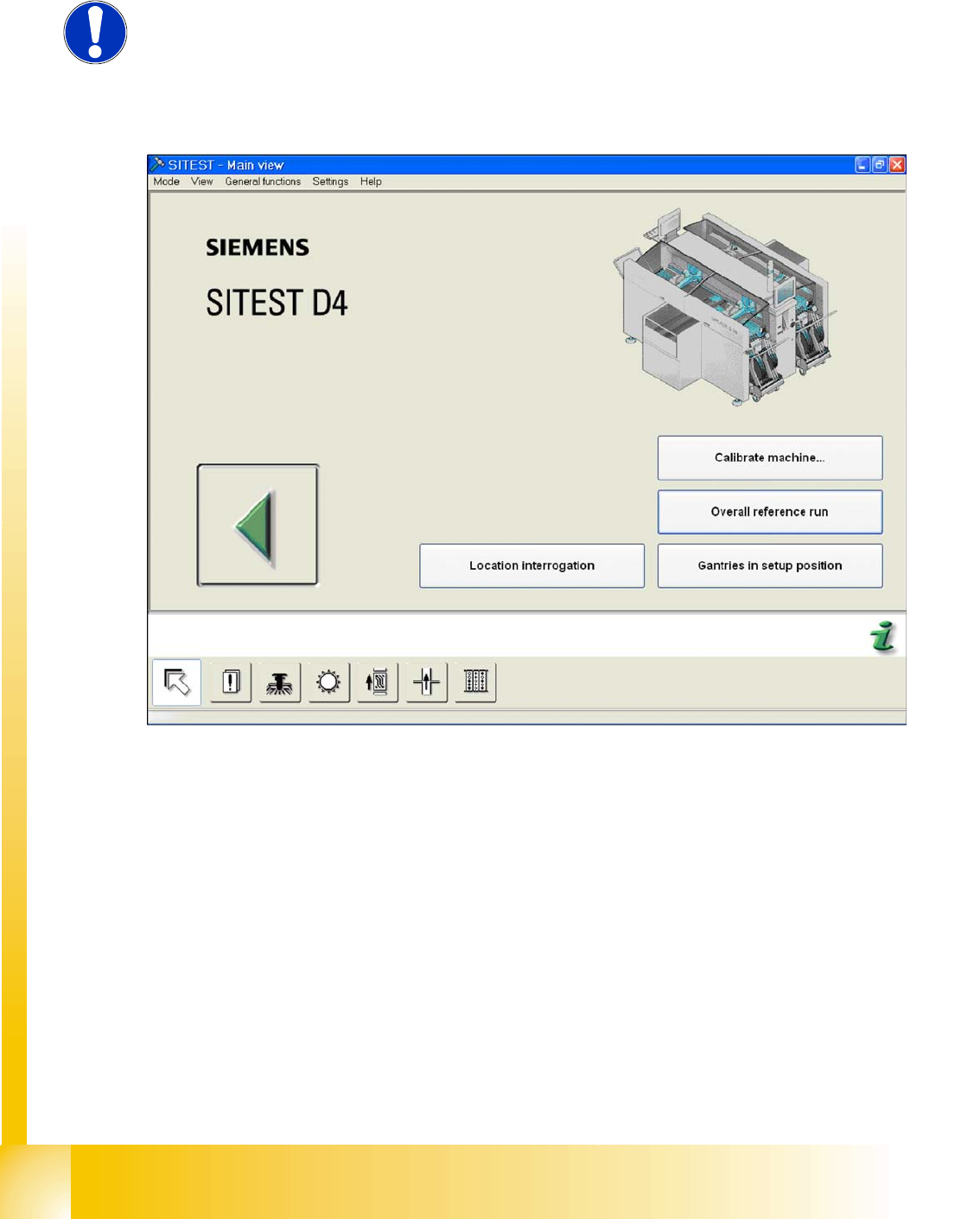The image size is (980, 1219).
Task: Click the green info icon
Action: click(x=883, y=637)
